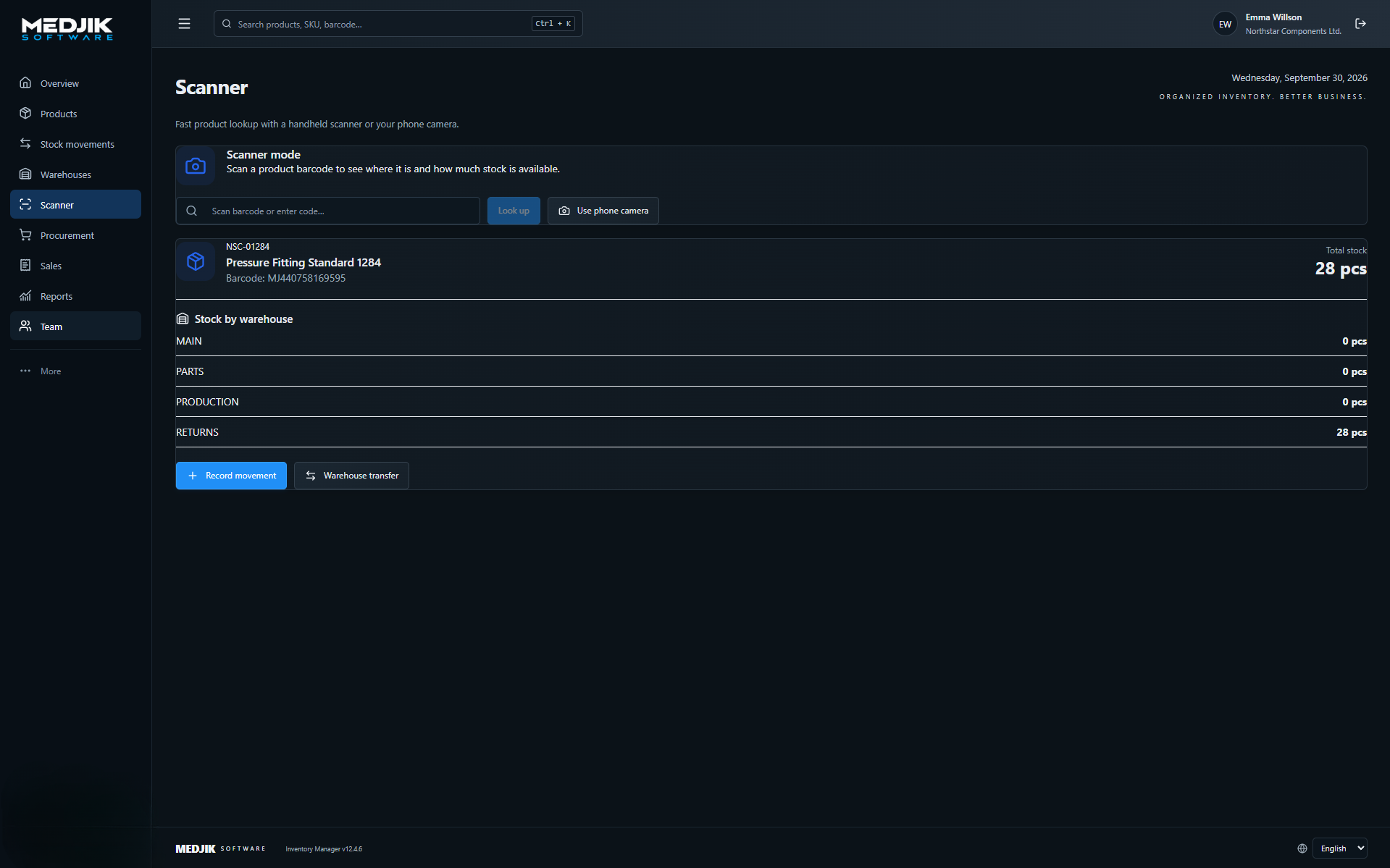Viewport: 1390px width, 868px height.
Task: Click the Look up button
Action: click(x=514, y=211)
